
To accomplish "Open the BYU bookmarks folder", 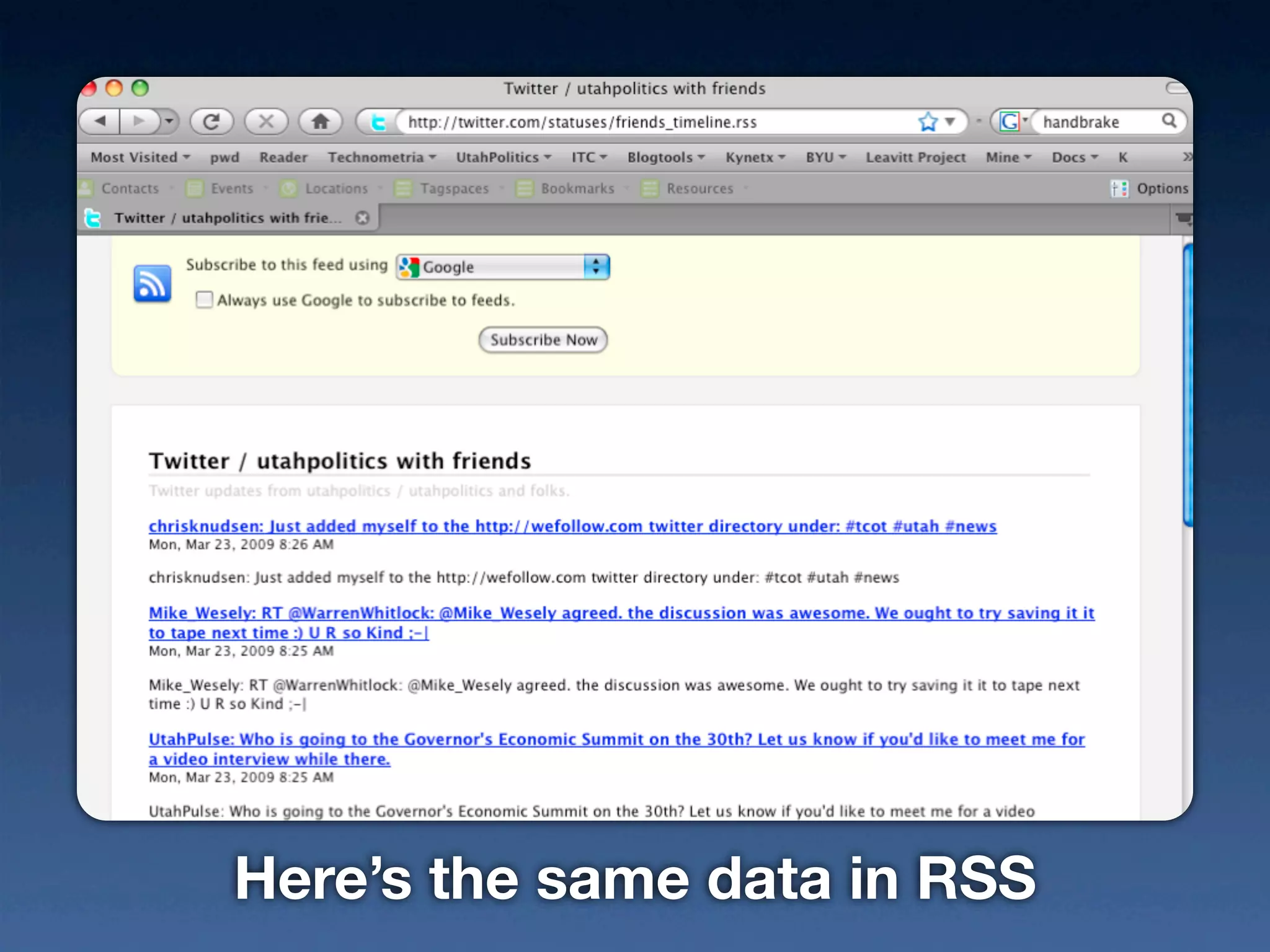I will (x=826, y=157).
